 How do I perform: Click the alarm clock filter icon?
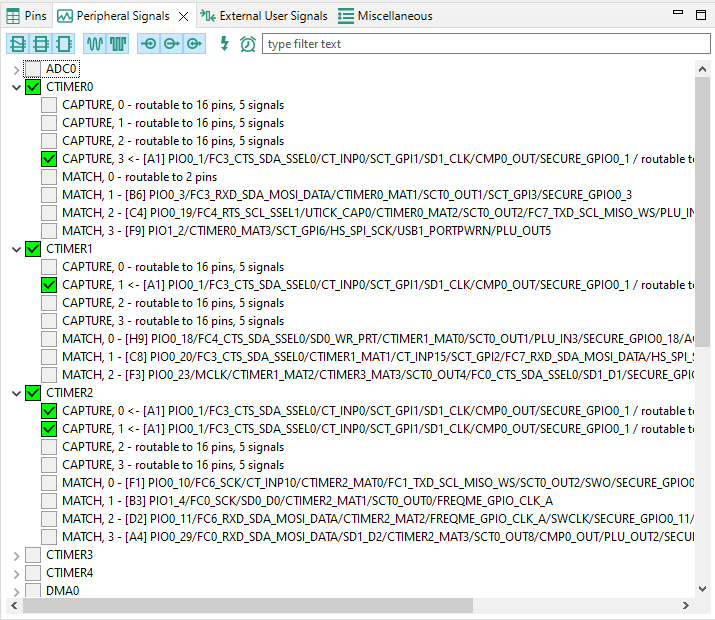click(x=248, y=44)
